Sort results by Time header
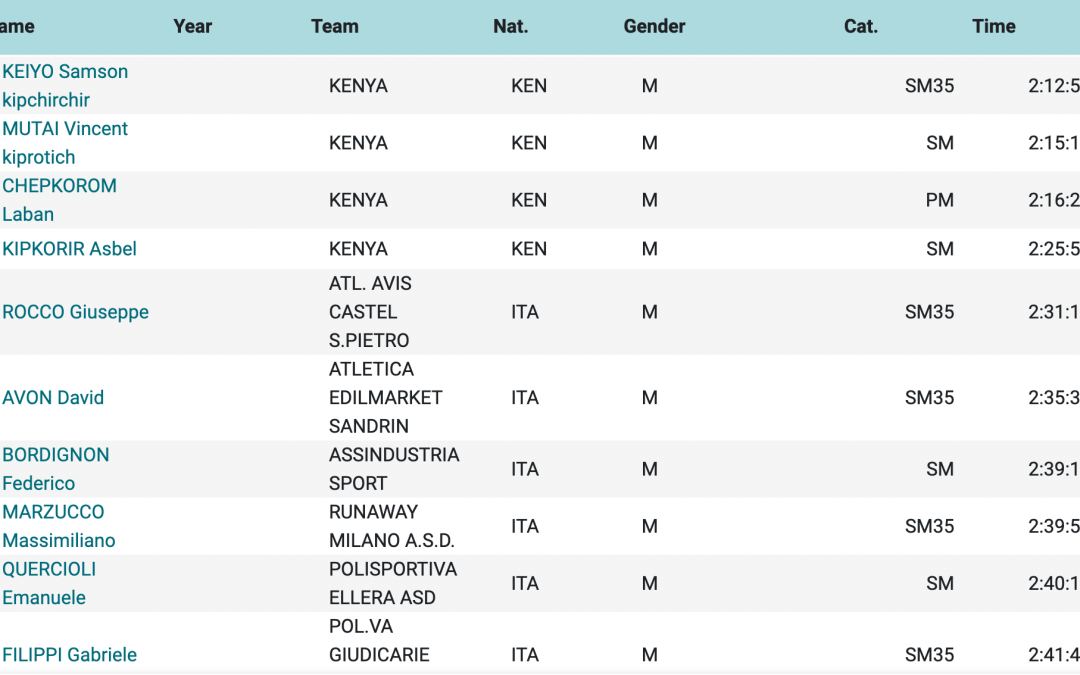The width and height of the screenshot is (1080, 675). tap(993, 27)
